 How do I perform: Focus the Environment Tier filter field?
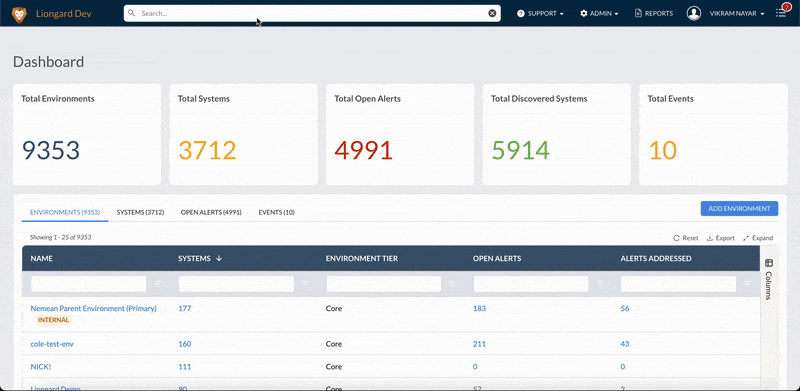pos(384,284)
